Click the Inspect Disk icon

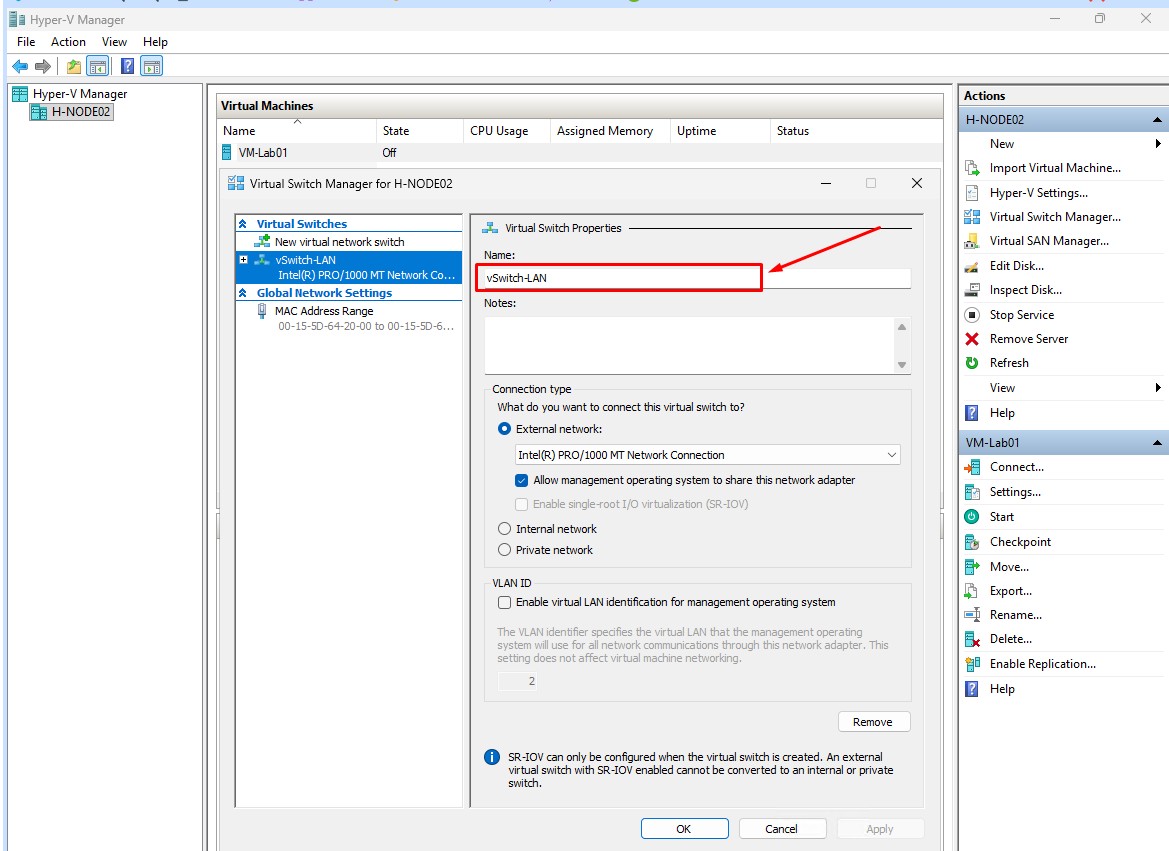[x=972, y=290]
